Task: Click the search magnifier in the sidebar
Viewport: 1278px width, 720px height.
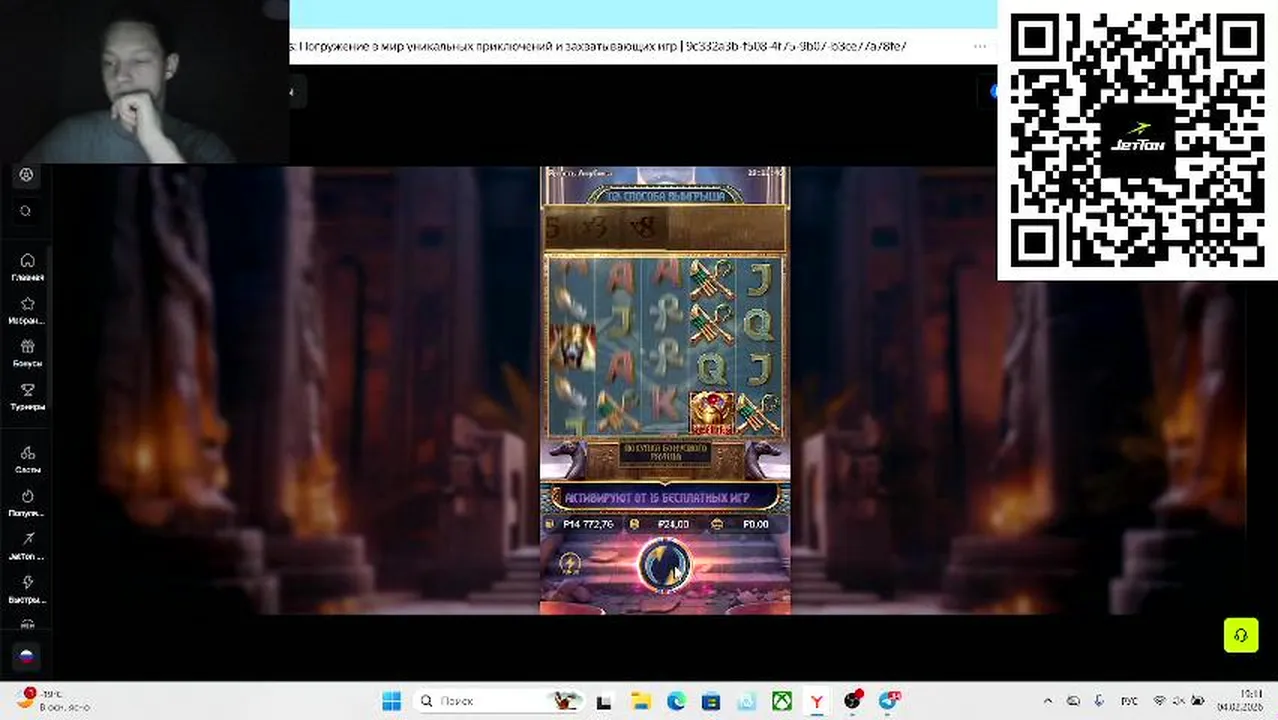Action: point(27,211)
